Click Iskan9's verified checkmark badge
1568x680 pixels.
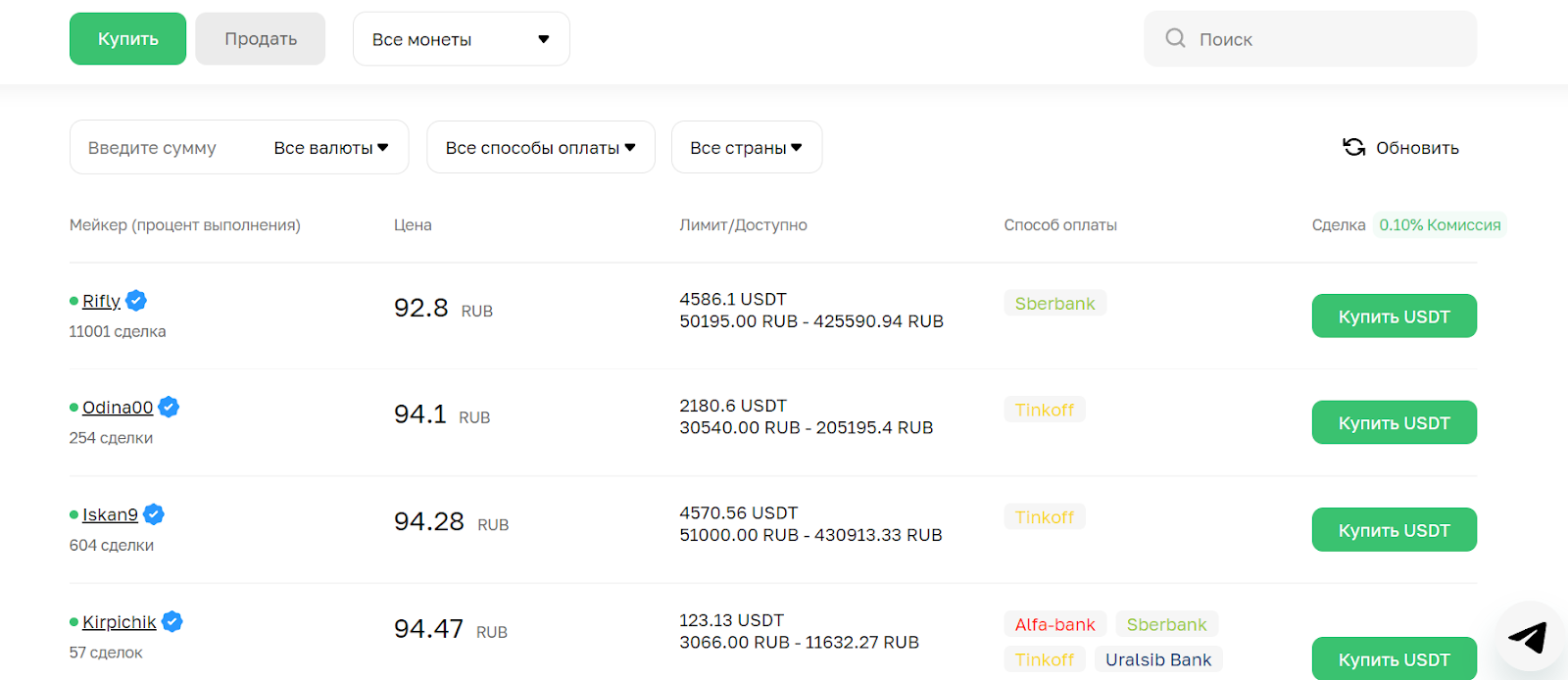click(154, 514)
